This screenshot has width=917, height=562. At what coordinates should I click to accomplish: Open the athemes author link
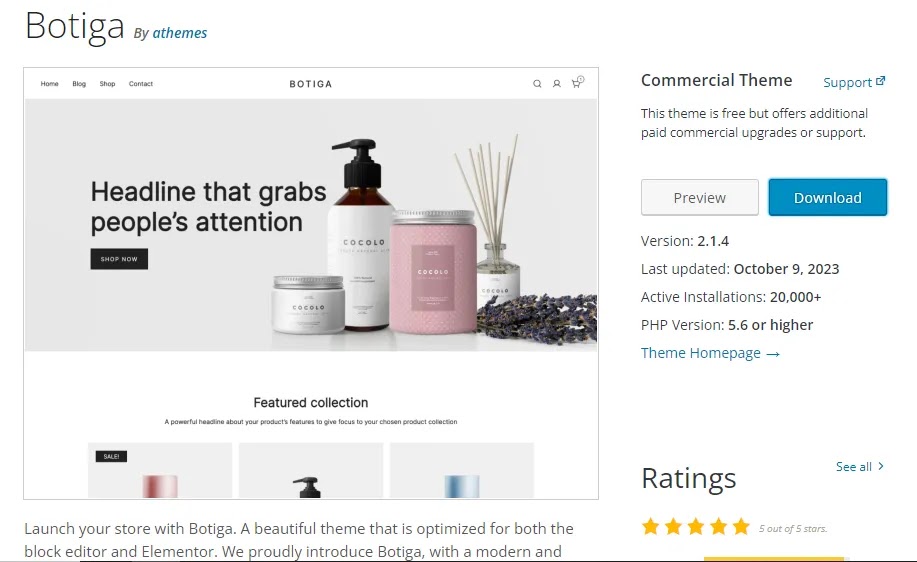coord(180,33)
